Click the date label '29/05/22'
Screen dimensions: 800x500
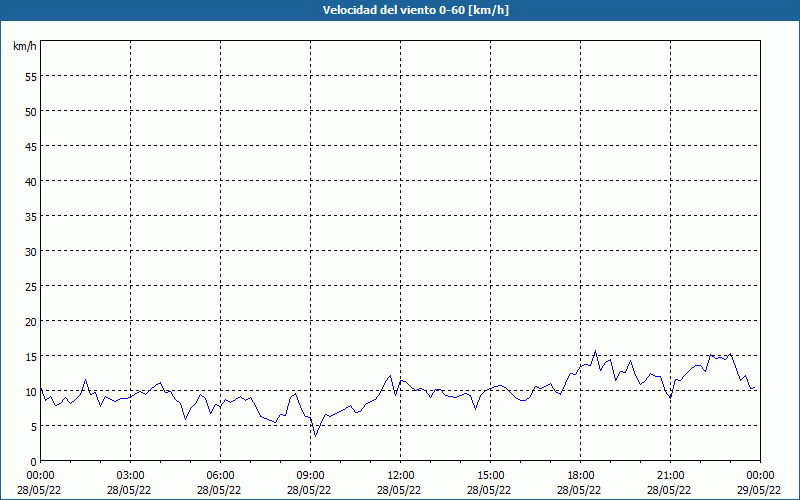pos(759,490)
